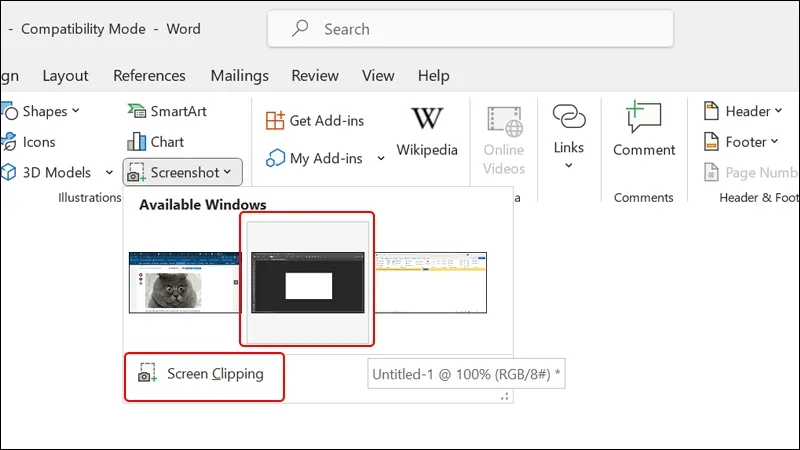Switch to the Mailings tab

pos(240,76)
